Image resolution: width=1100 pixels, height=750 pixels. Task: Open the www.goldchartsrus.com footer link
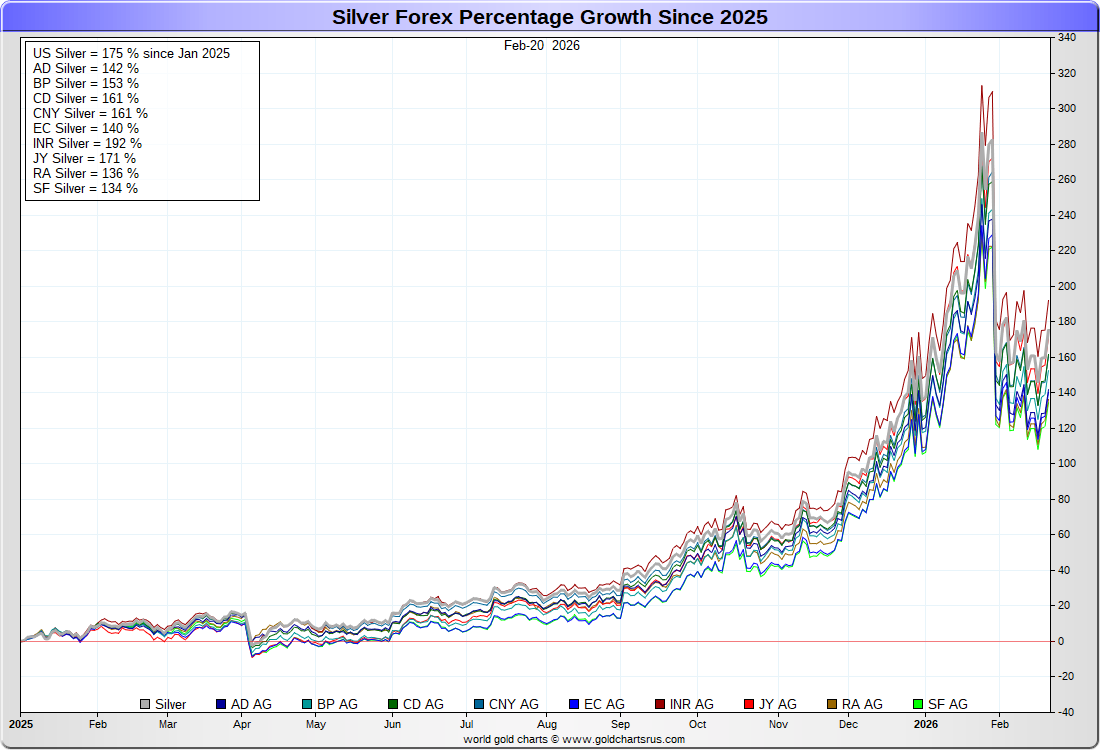tap(622, 739)
